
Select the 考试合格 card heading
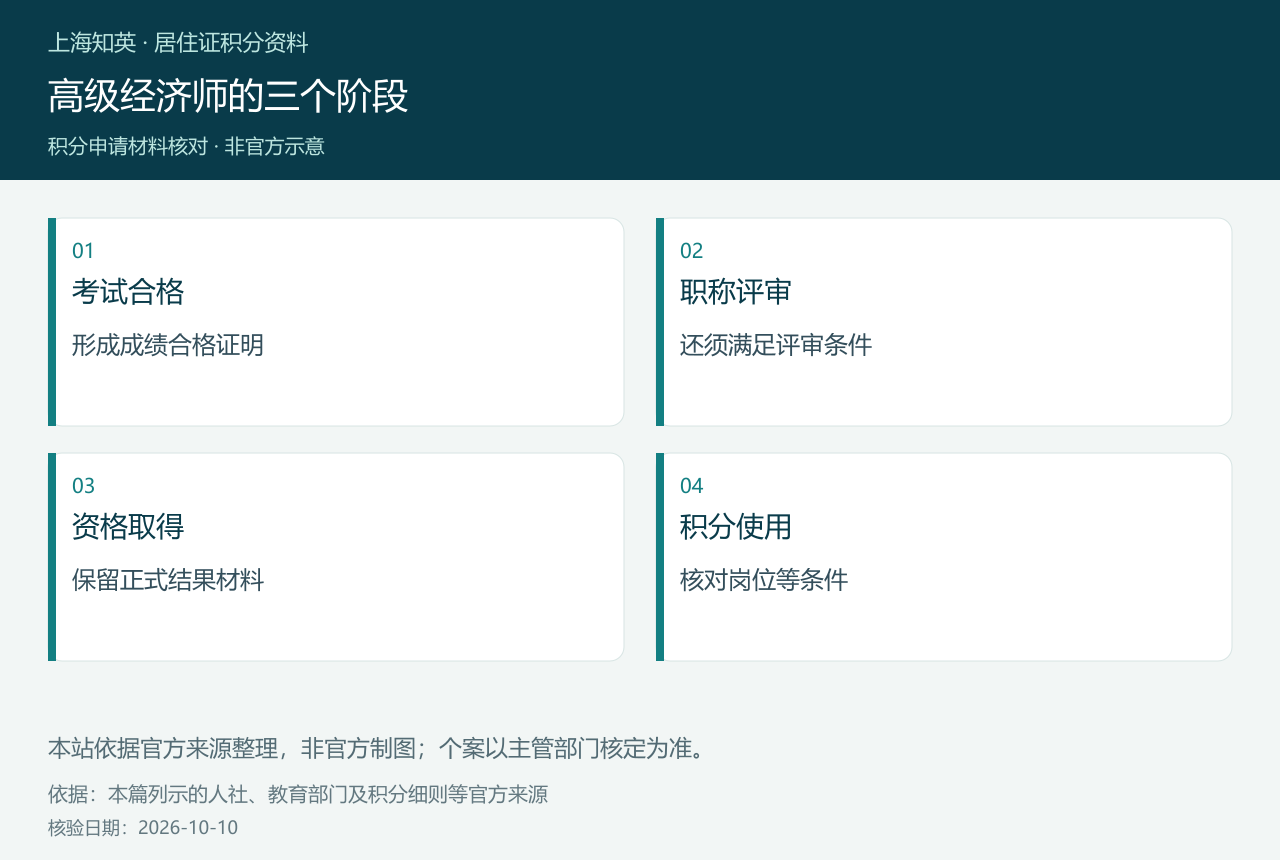click(x=128, y=292)
